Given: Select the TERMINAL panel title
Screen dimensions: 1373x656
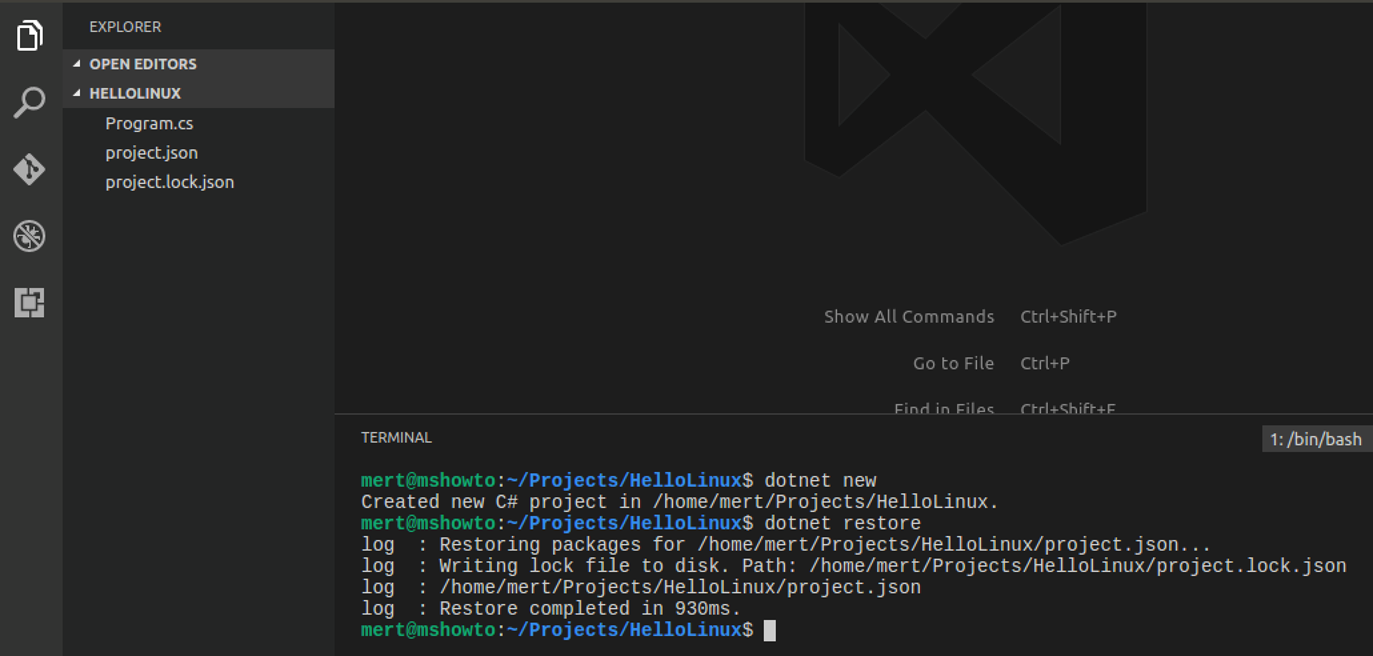Looking at the screenshot, I should [396, 437].
